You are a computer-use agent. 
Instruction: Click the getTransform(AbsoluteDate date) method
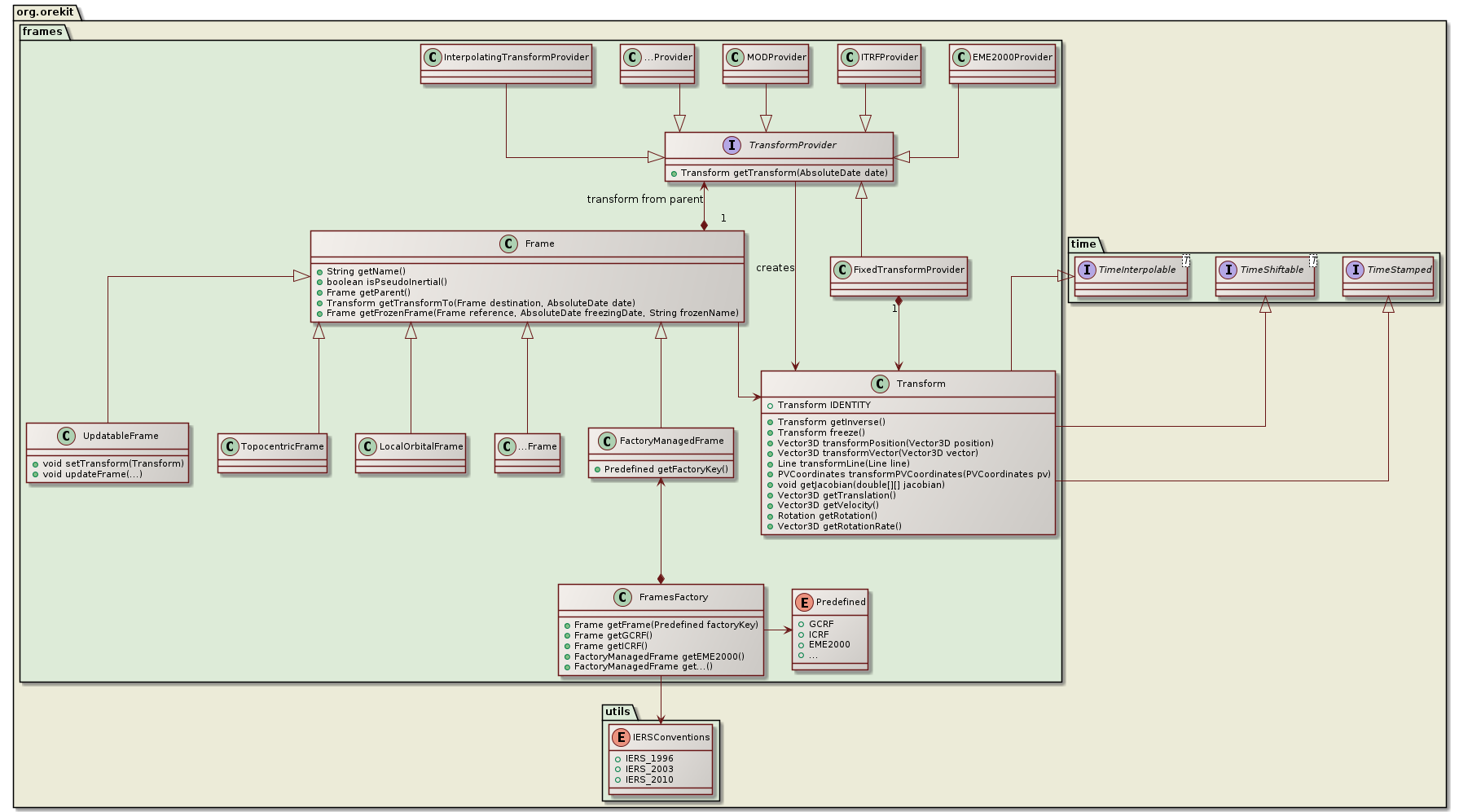(784, 173)
